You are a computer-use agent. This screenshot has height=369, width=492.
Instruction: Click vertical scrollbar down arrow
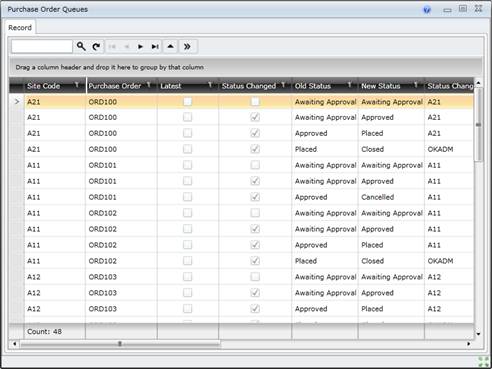478,334
